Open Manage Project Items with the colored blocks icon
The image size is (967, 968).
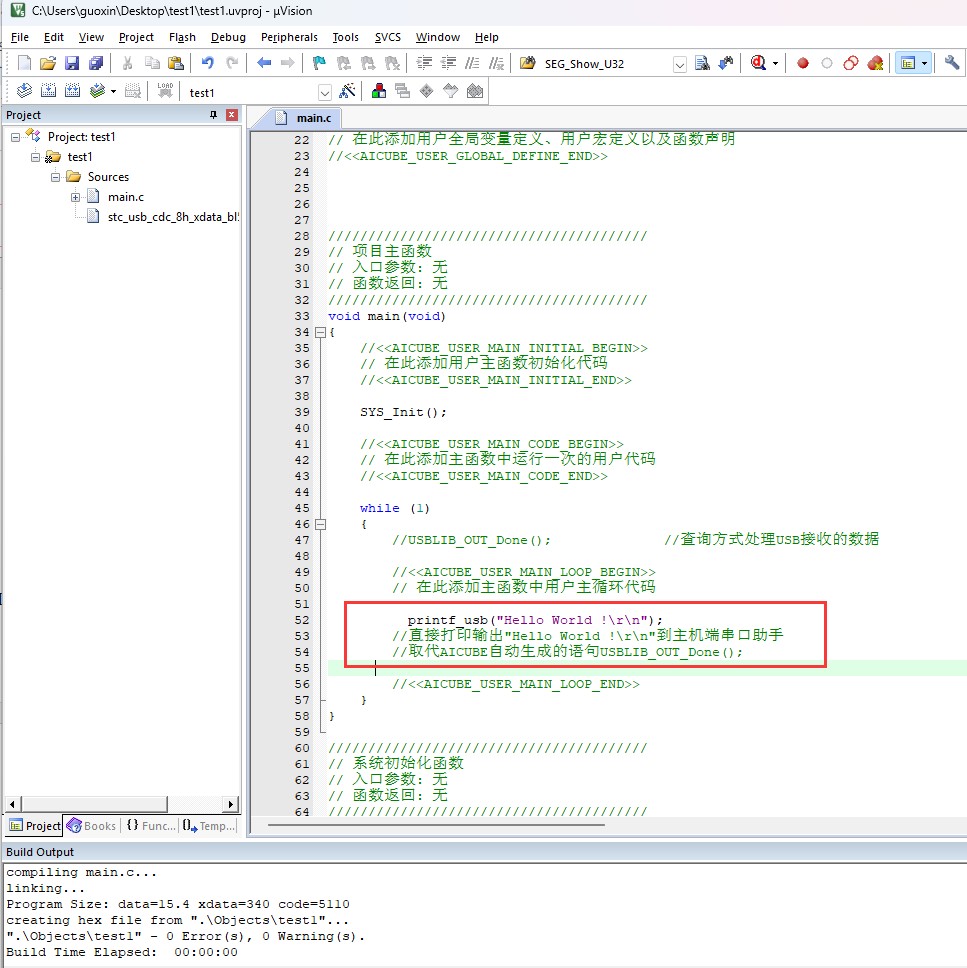pyautogui.click(x=379, y=91)
